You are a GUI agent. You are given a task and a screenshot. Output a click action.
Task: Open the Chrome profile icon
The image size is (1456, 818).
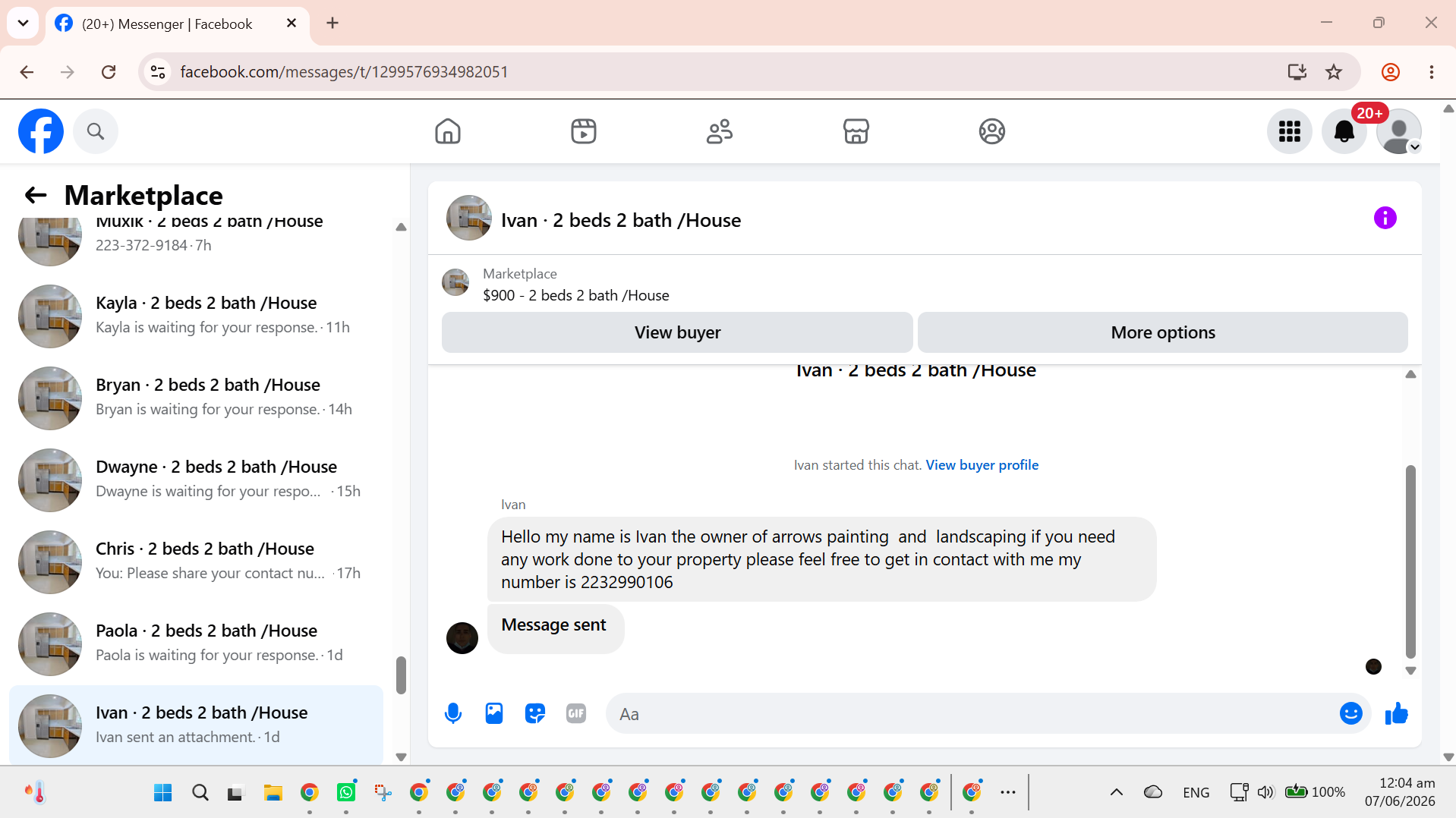(1391, 72)
